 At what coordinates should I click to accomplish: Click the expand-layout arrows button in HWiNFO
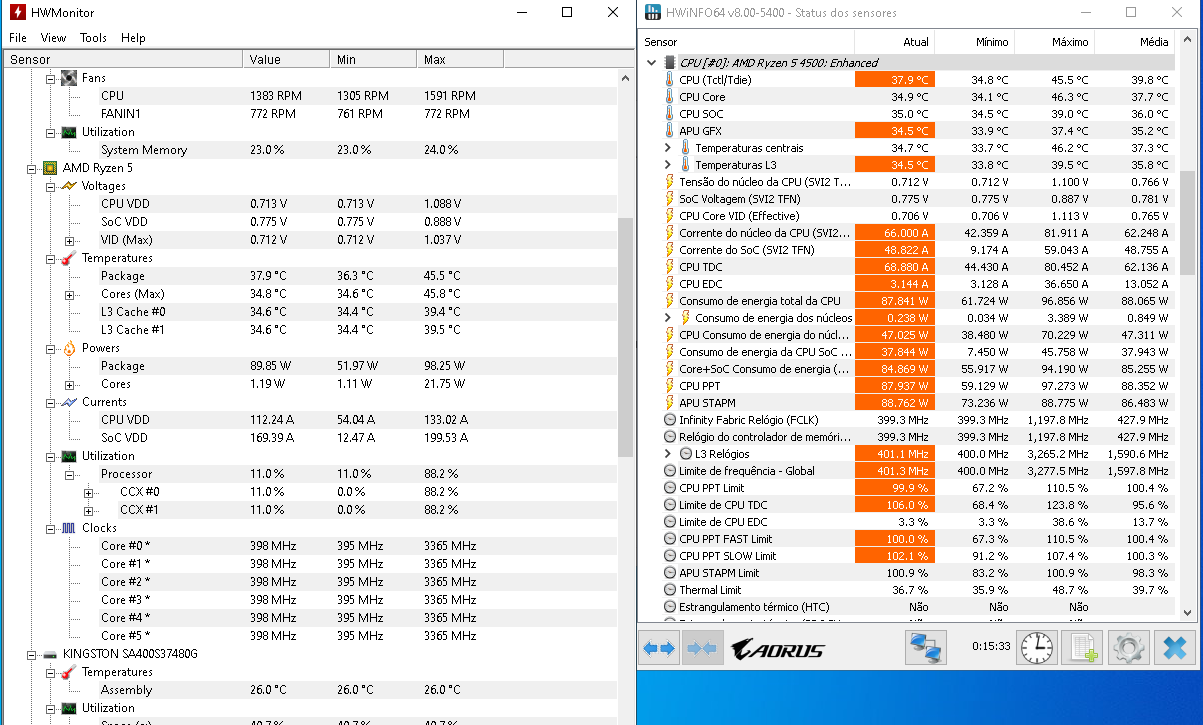659,648
